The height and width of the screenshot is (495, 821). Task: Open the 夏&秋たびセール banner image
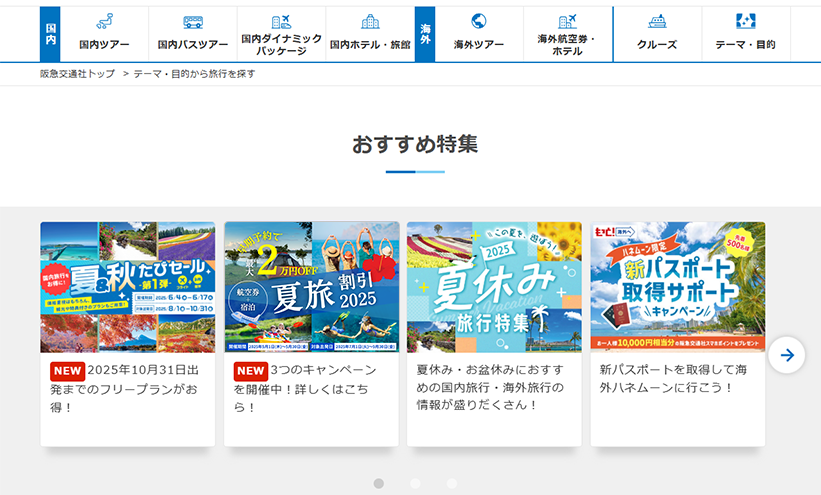pyautogui.click(x=127, y=287)
